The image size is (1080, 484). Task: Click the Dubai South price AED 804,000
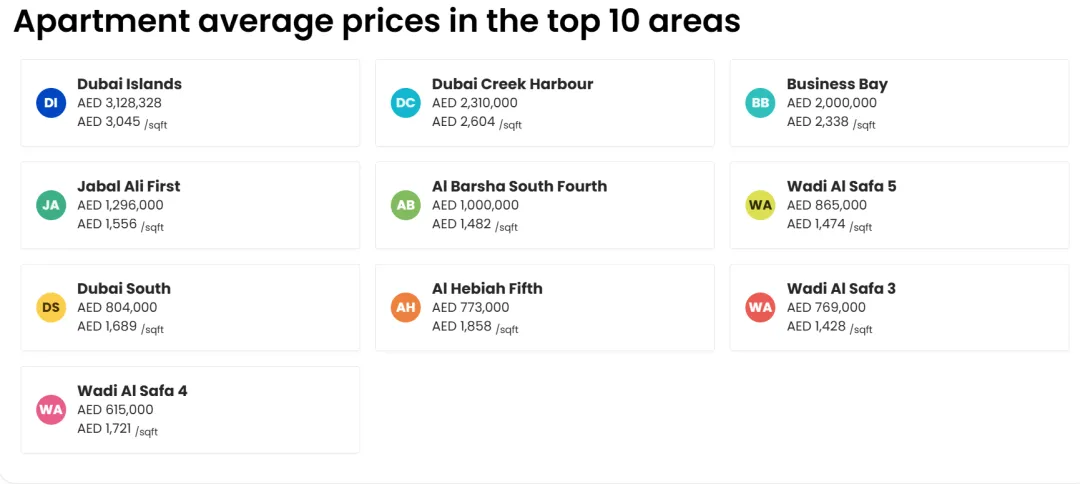(117, 307)
